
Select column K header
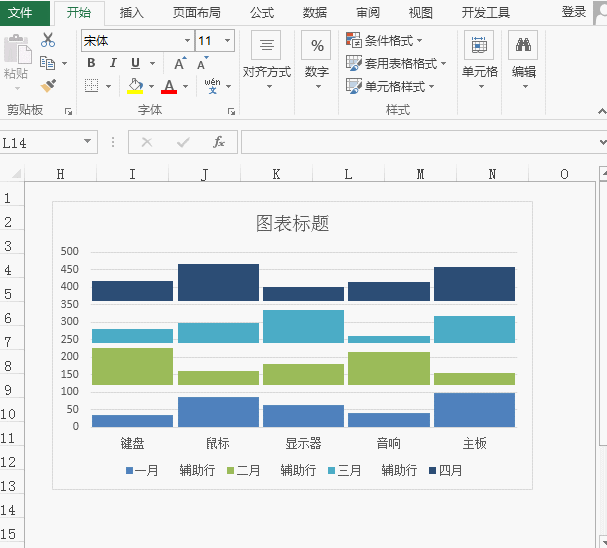click(276, 174)
